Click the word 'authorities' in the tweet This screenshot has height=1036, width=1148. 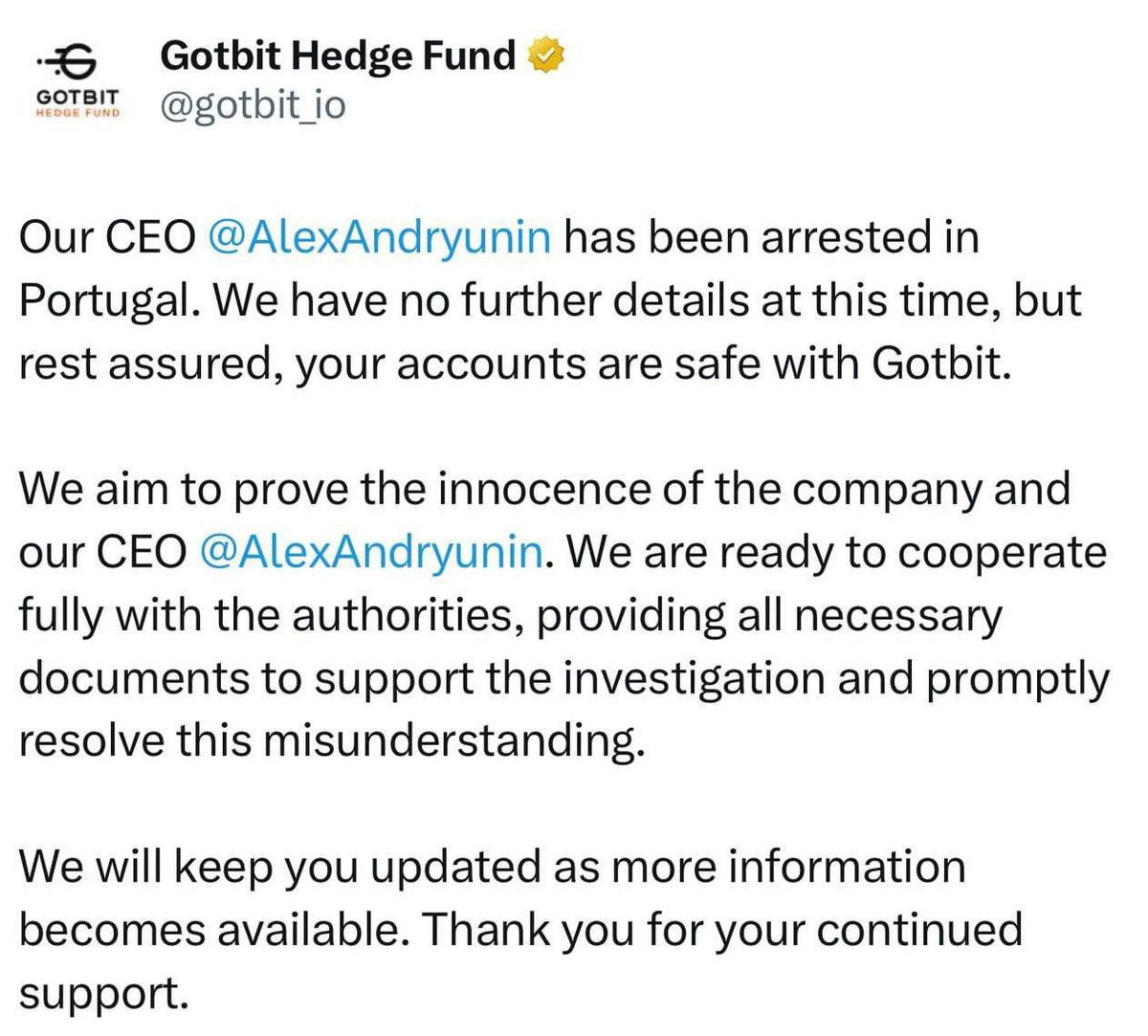(x=407, y=615)
